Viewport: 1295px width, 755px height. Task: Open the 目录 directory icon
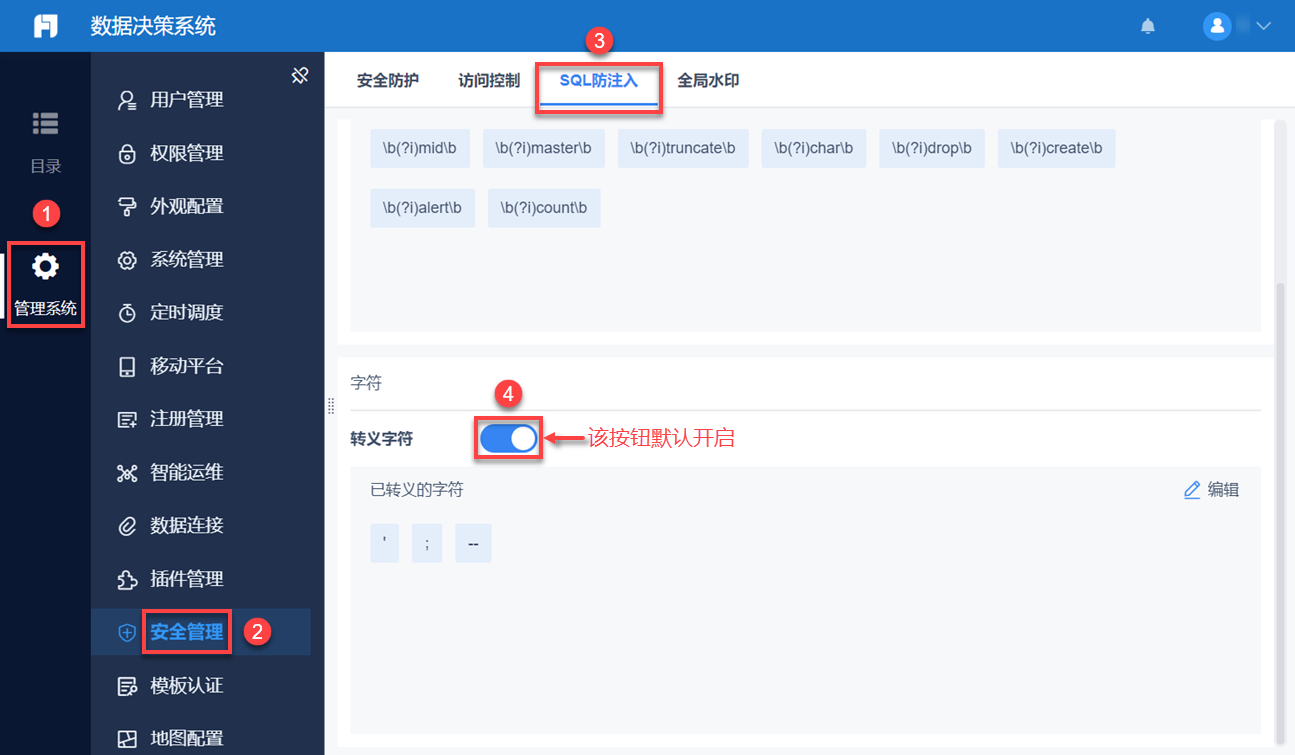[45, 123]
